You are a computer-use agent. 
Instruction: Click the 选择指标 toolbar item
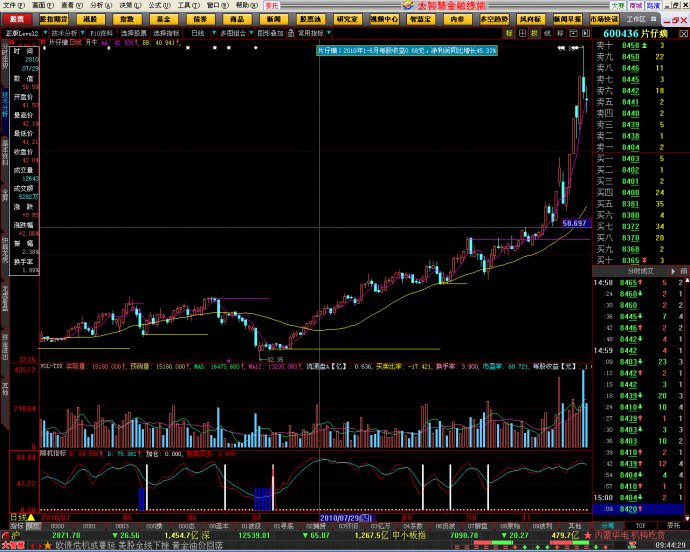166,33
